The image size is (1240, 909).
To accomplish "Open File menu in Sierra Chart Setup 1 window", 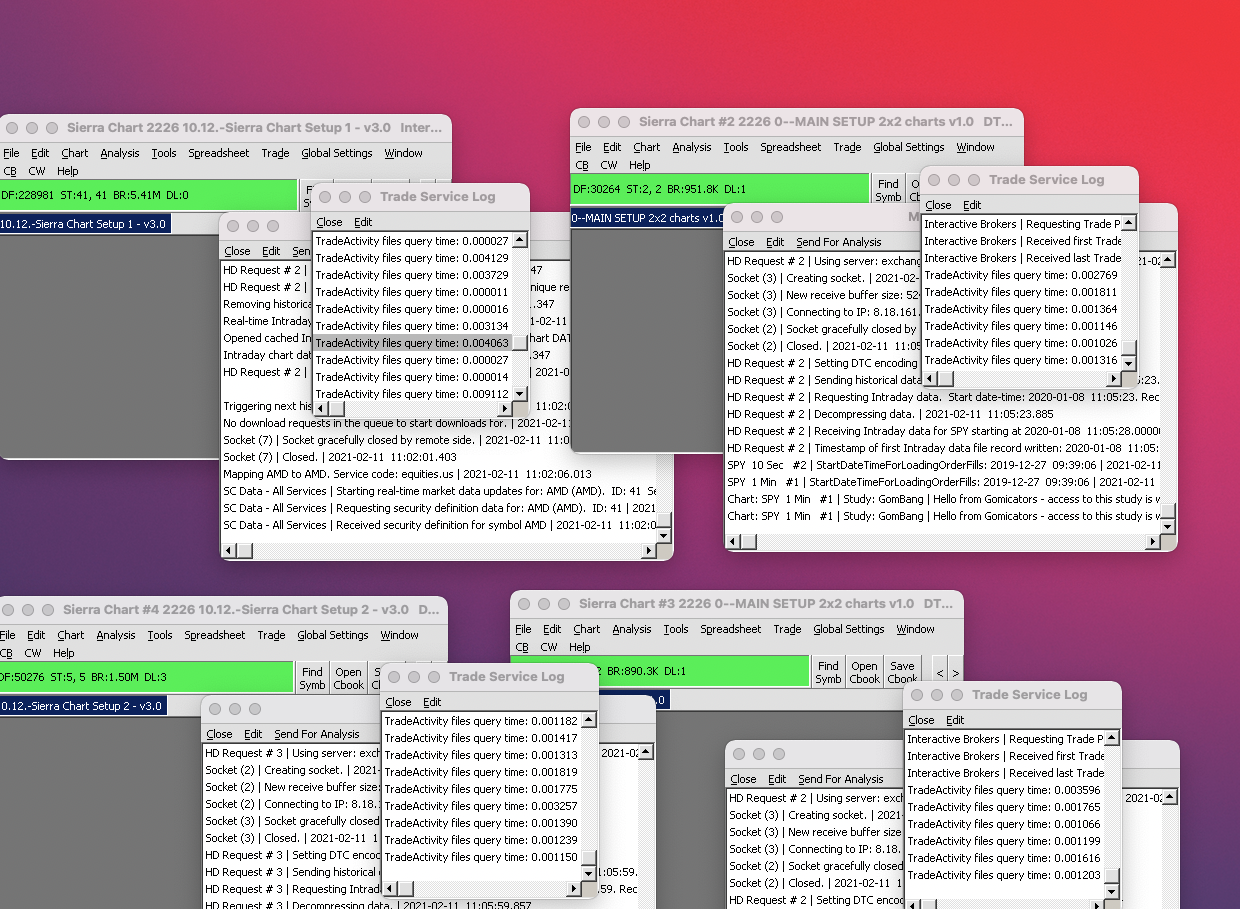I will (x=11, y=153).
